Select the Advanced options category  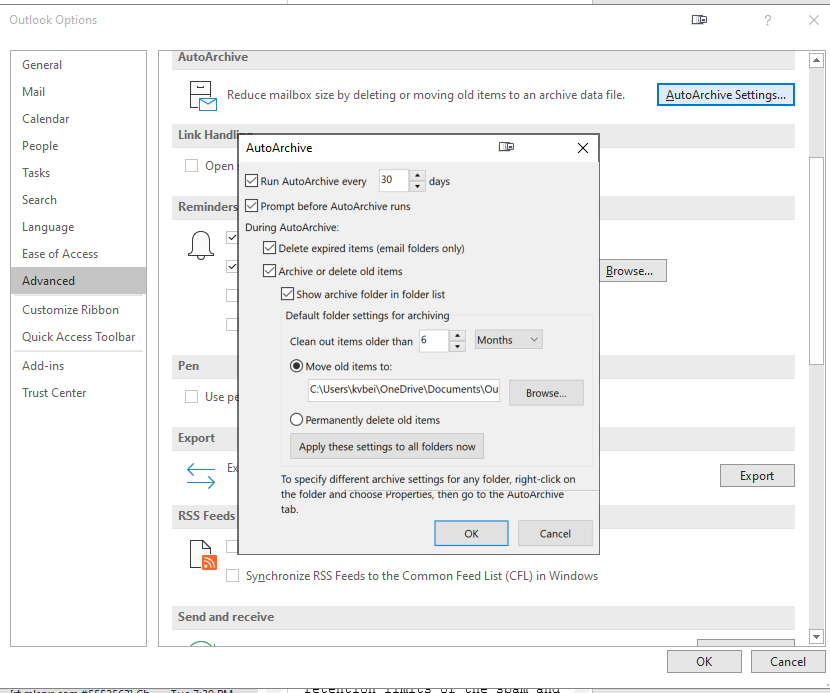(x=78, y=281)
